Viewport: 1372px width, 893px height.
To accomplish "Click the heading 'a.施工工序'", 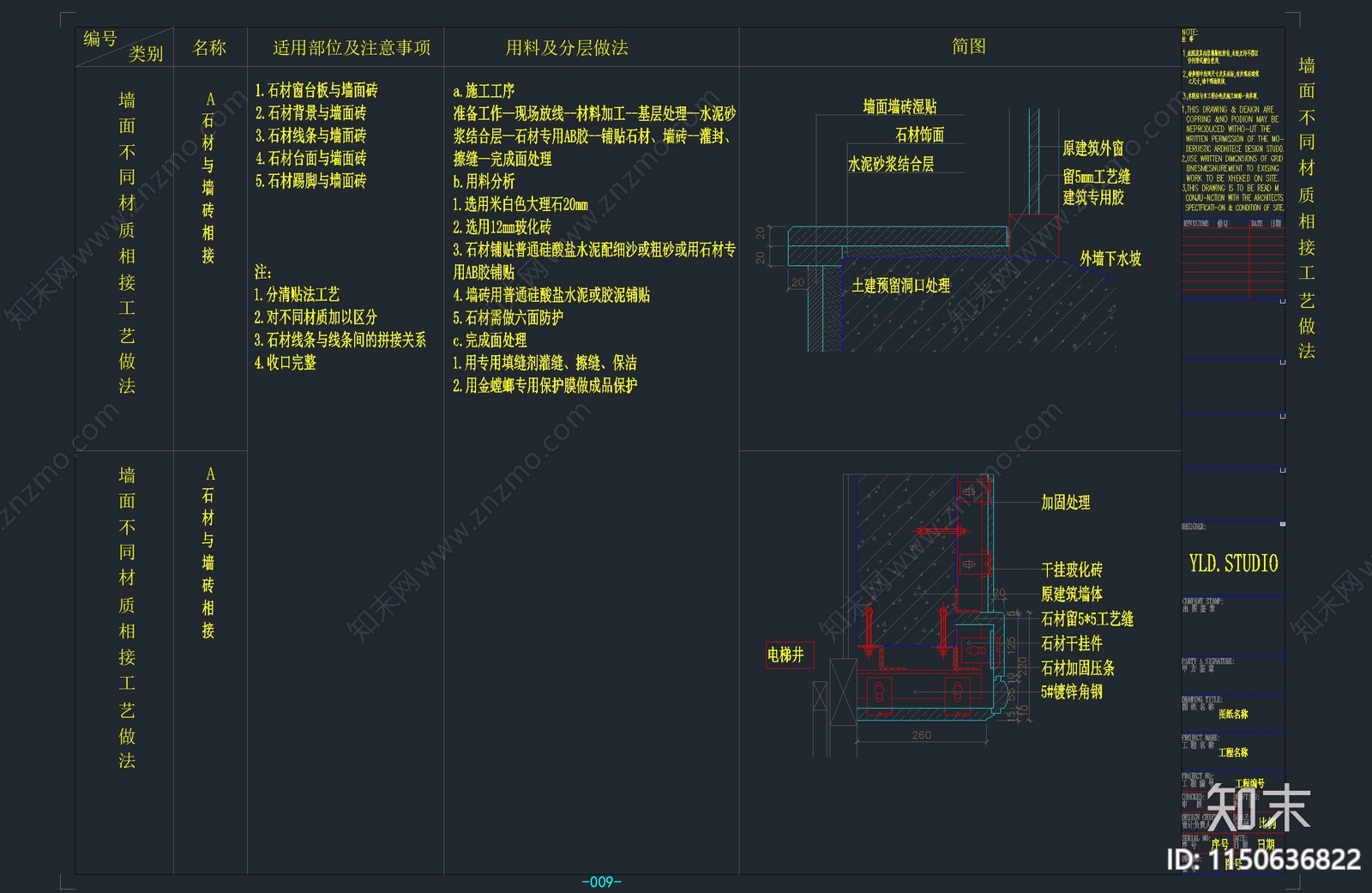I will coord(484,91).
